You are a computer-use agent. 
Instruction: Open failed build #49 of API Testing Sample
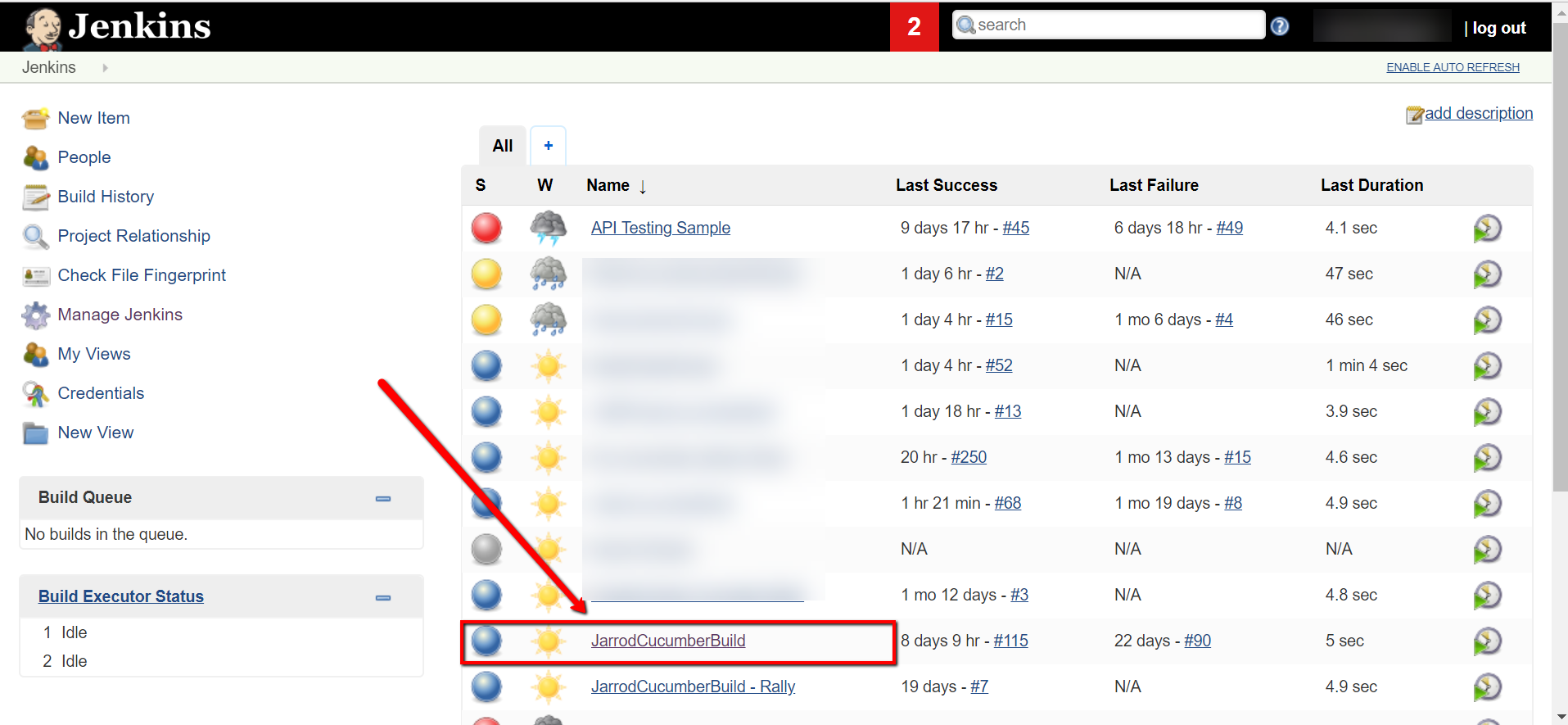pos(1230,228)
